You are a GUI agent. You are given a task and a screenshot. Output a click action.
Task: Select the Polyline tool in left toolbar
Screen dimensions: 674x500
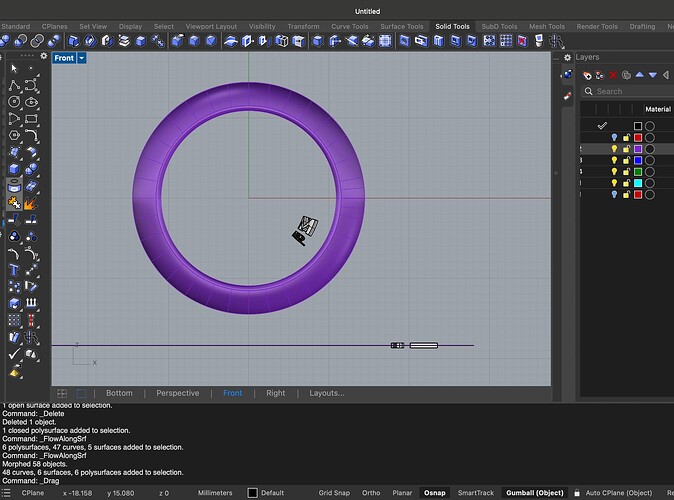[14, 85]
